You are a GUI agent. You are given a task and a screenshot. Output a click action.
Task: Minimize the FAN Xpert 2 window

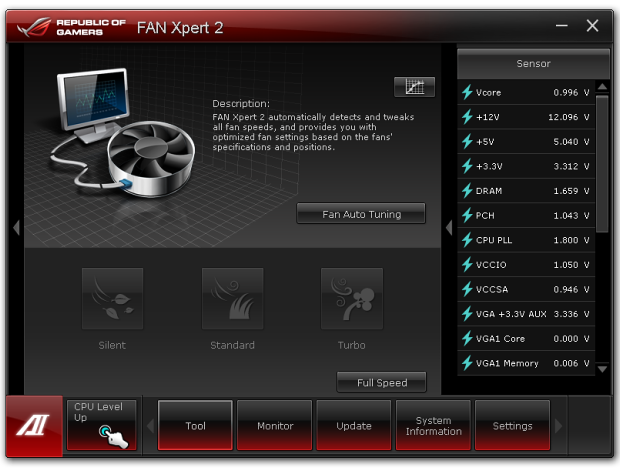pos(561,26)
